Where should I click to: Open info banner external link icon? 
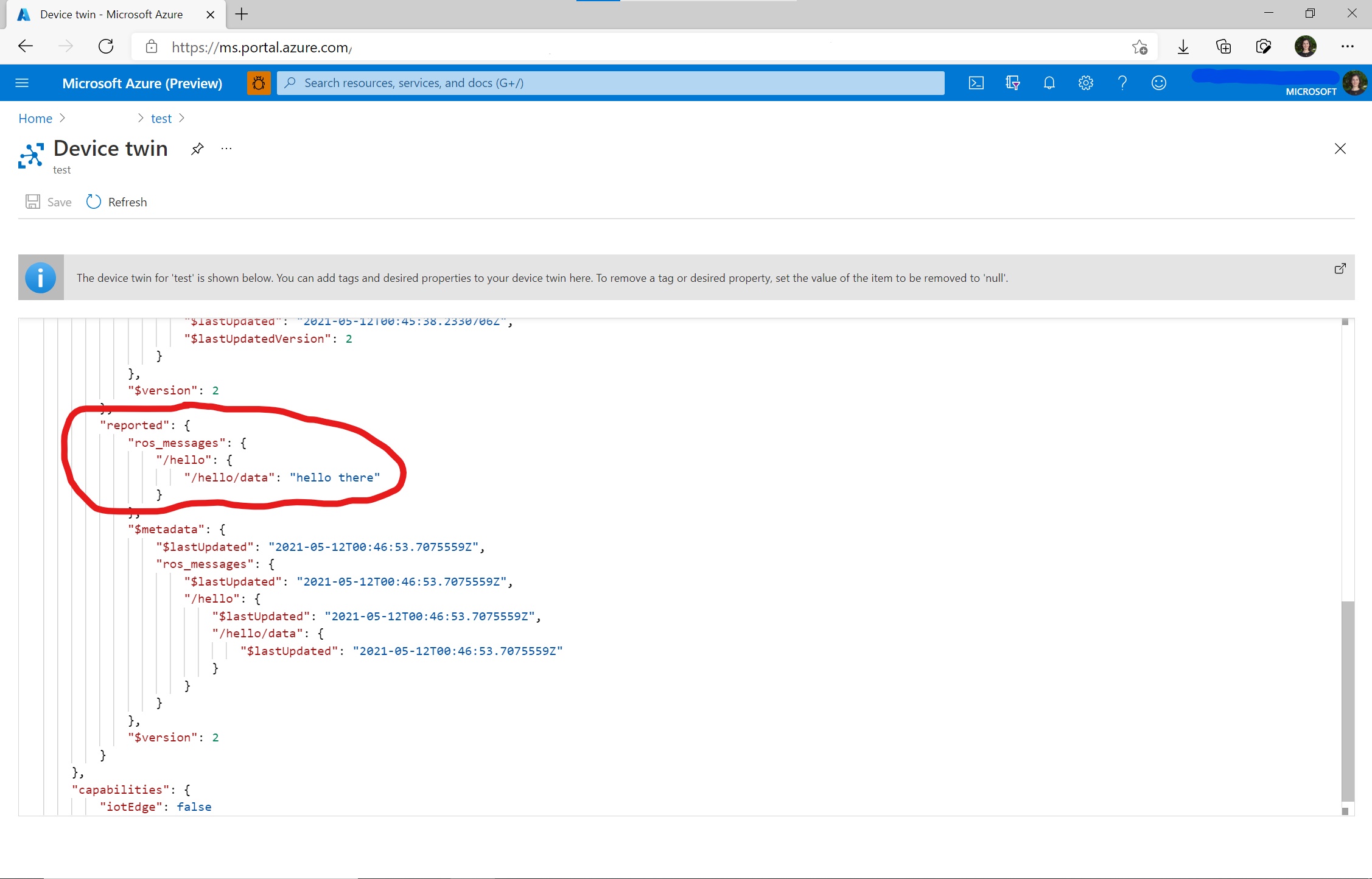pos(1340,268)
